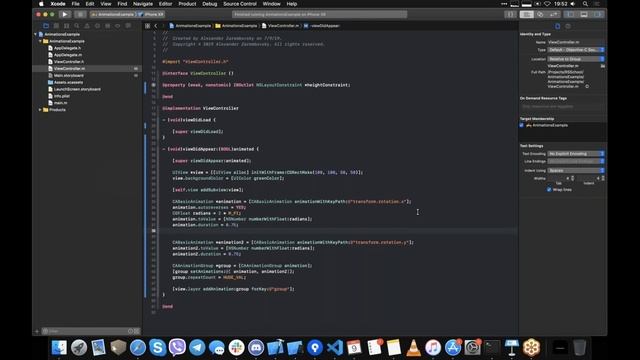Open the Edit menu

click(90, 4)
